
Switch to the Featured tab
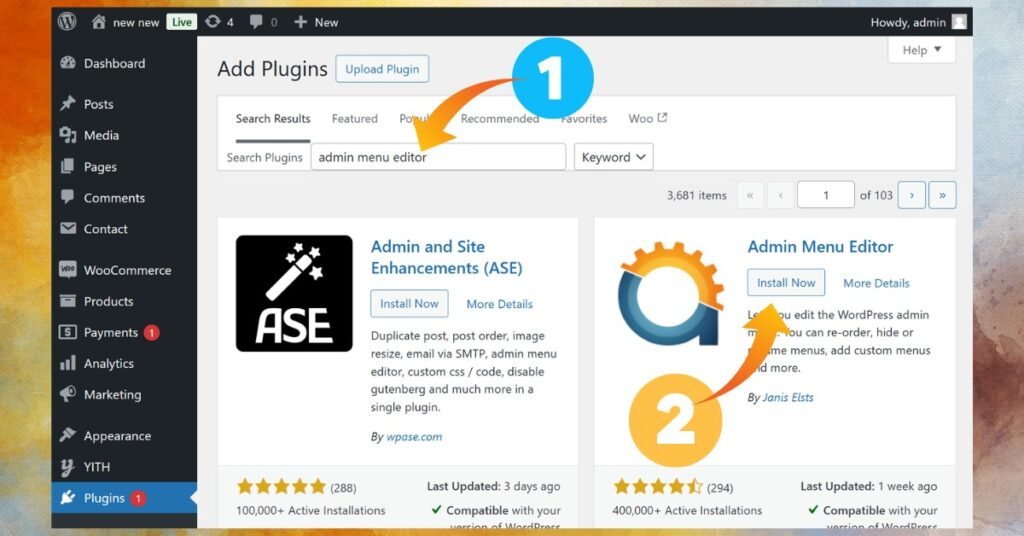(x=355, y=119)
